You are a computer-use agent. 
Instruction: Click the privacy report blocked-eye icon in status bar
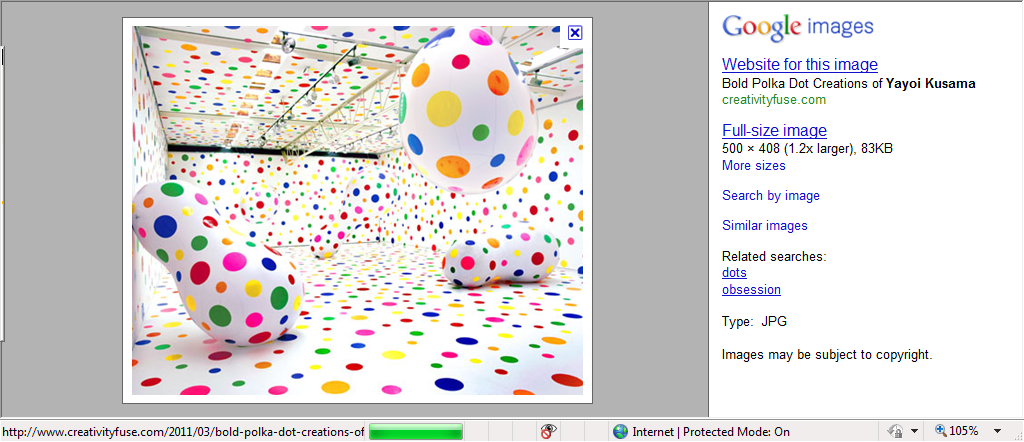pyautogui.click(x=549, y=431)
